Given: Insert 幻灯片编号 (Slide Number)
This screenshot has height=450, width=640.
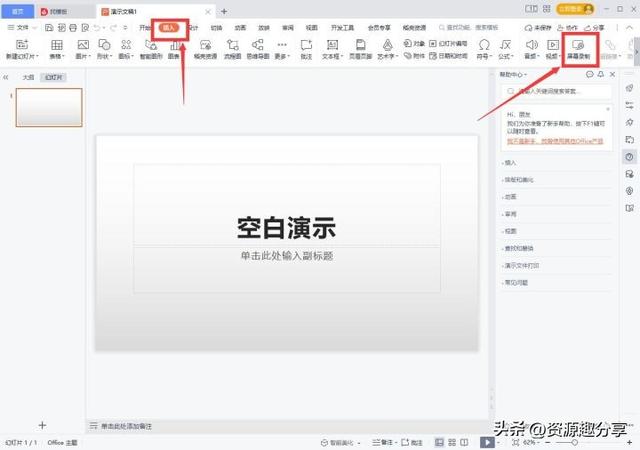Looking at the screenshot, I should 449,43.
